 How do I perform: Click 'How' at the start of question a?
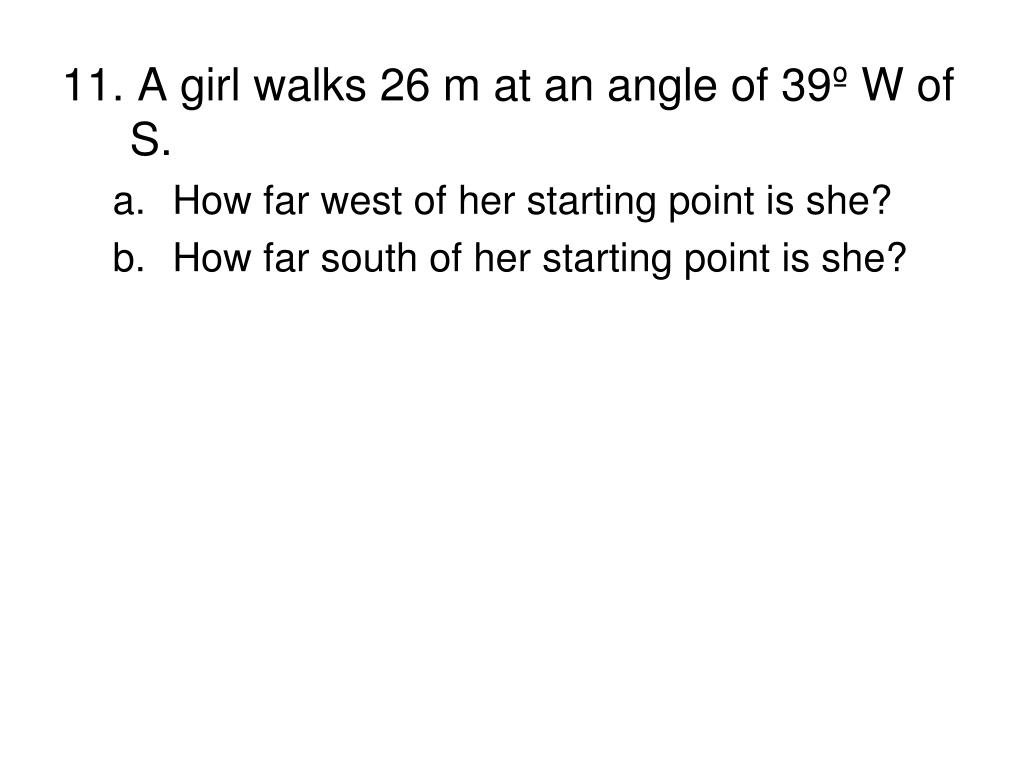click(x=212, y=200)
